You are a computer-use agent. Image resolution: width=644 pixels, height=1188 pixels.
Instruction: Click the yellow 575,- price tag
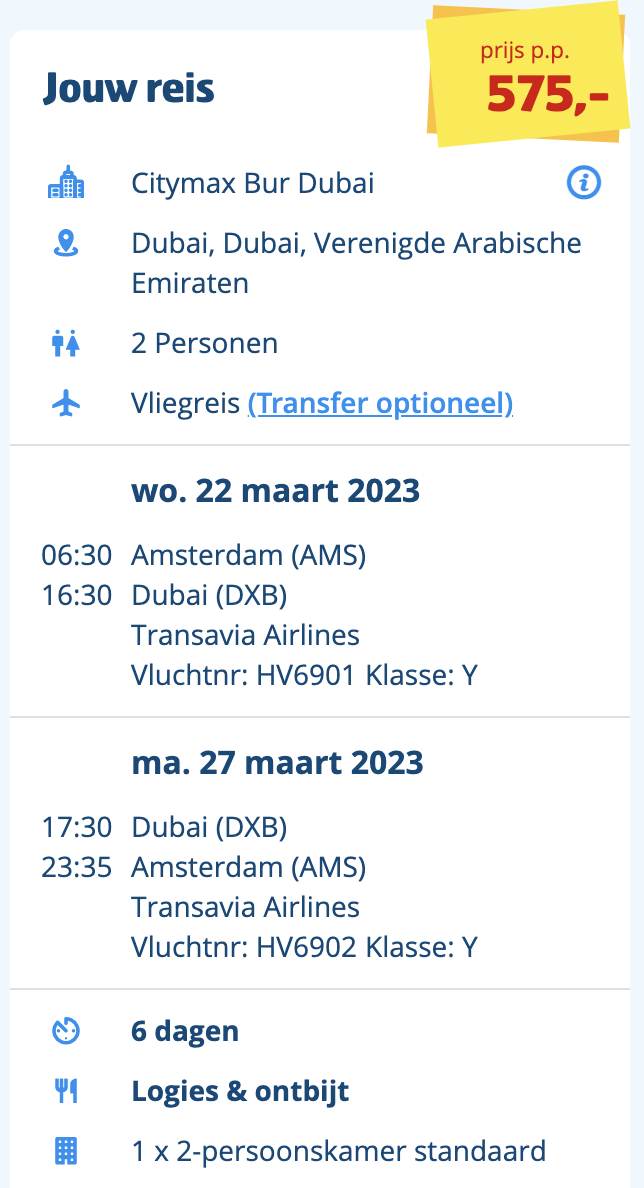tap(530, 75)
